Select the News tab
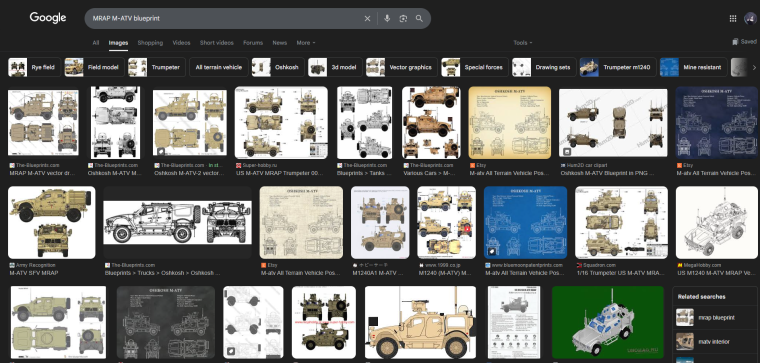Screen dimensions: 760x363 [280, 43]
